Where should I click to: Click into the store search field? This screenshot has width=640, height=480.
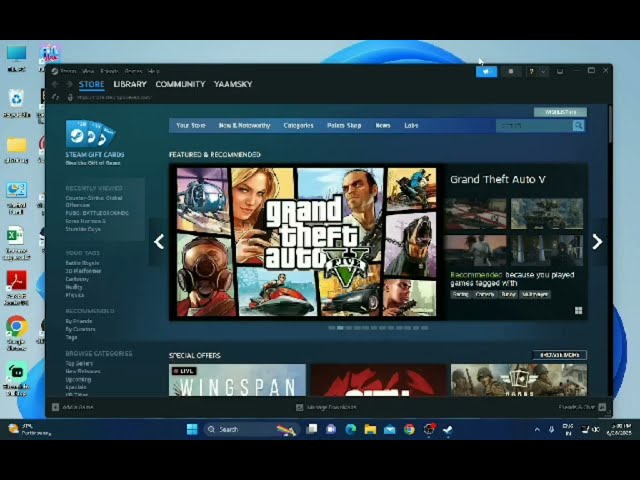534,125
